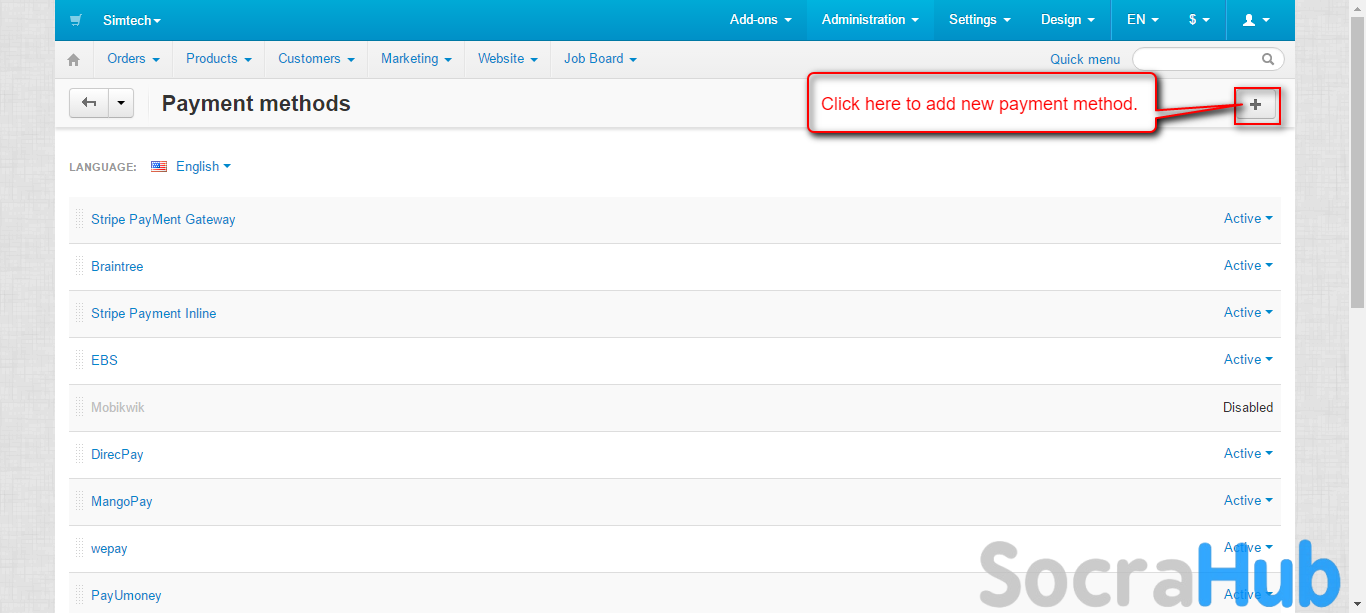Change status of Stripe PayMent Gateway
This screenshot has height=613, width=1366.
[x=1247, y=219]
